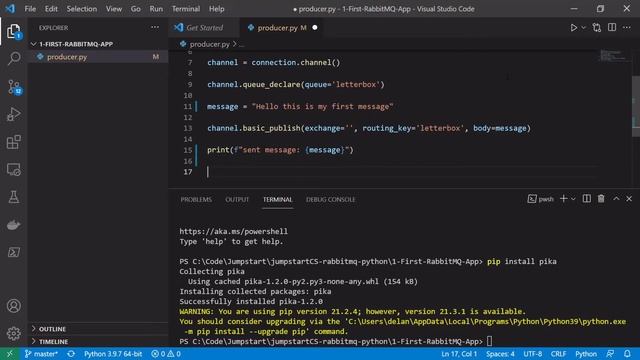Open the Help menu

pos(216,9)
